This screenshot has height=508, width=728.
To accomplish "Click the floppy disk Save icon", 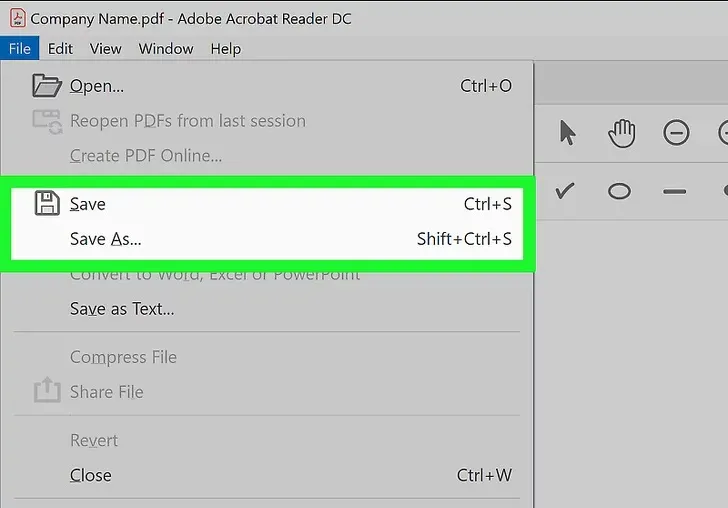I will tap(47, 203).
